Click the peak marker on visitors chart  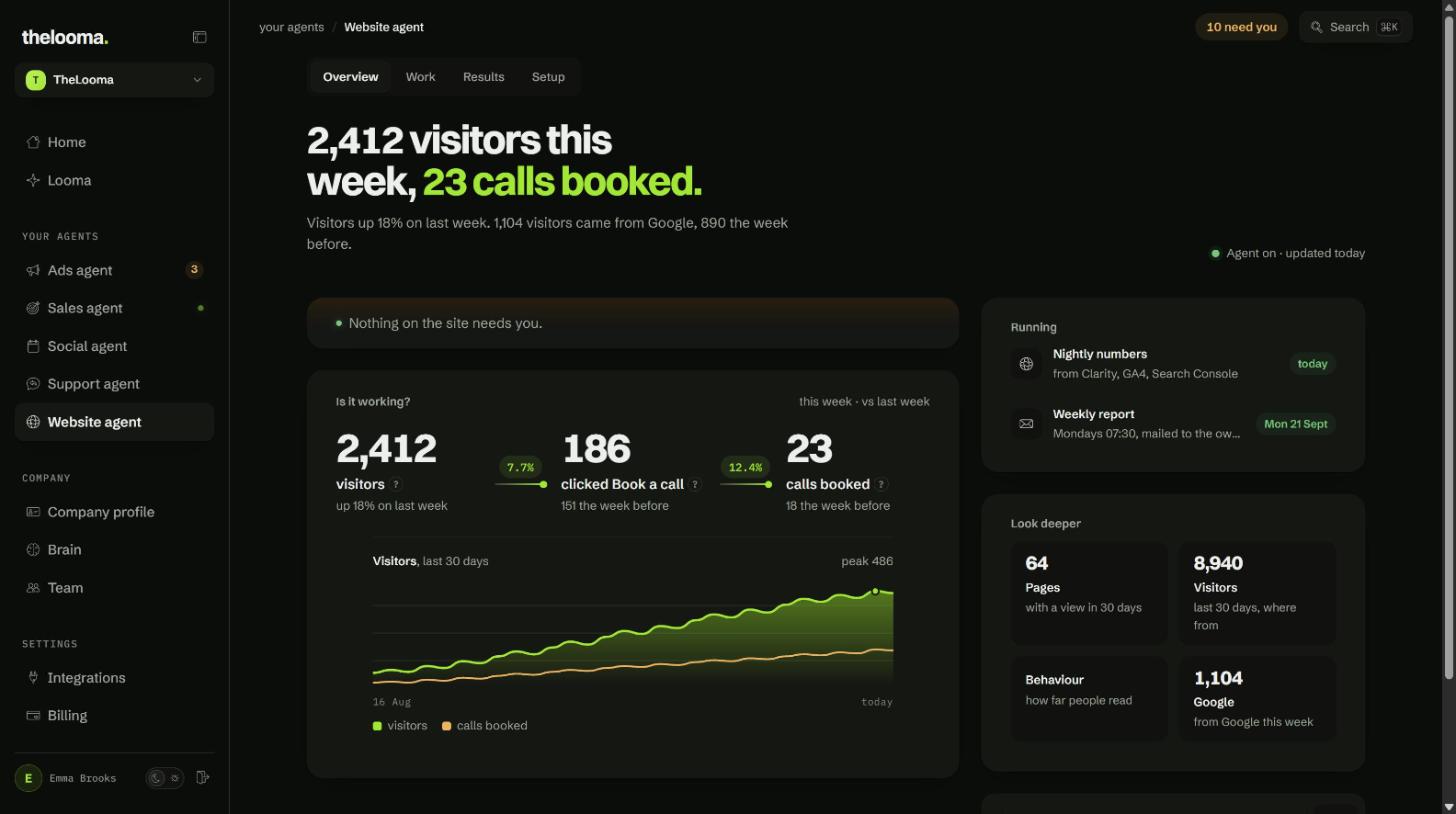[x=875, y=591]
